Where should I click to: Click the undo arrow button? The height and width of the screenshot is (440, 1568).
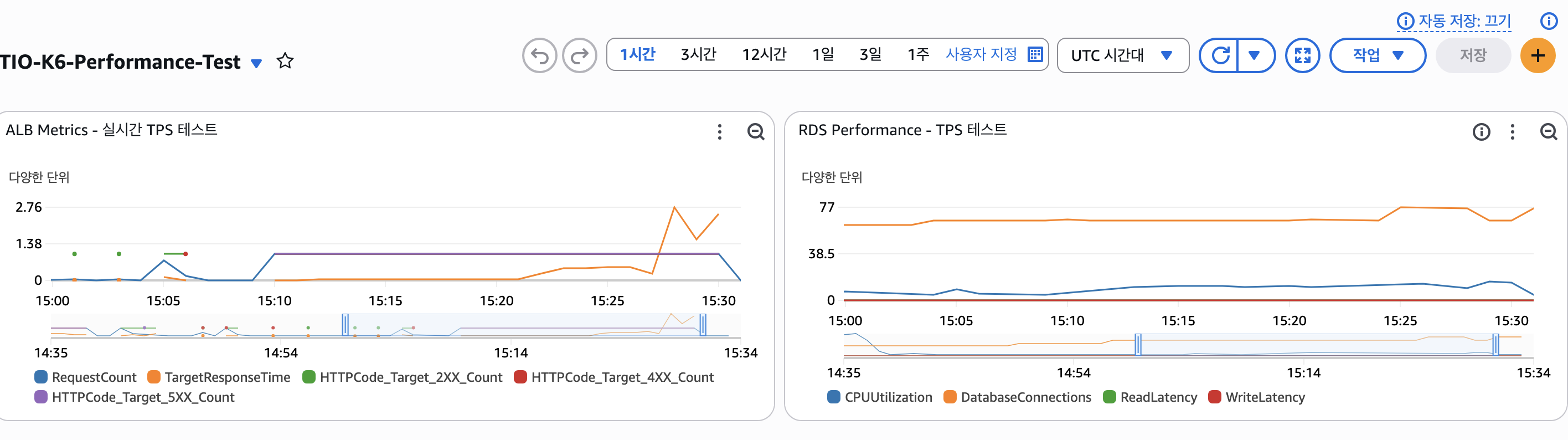coord(539,55)
